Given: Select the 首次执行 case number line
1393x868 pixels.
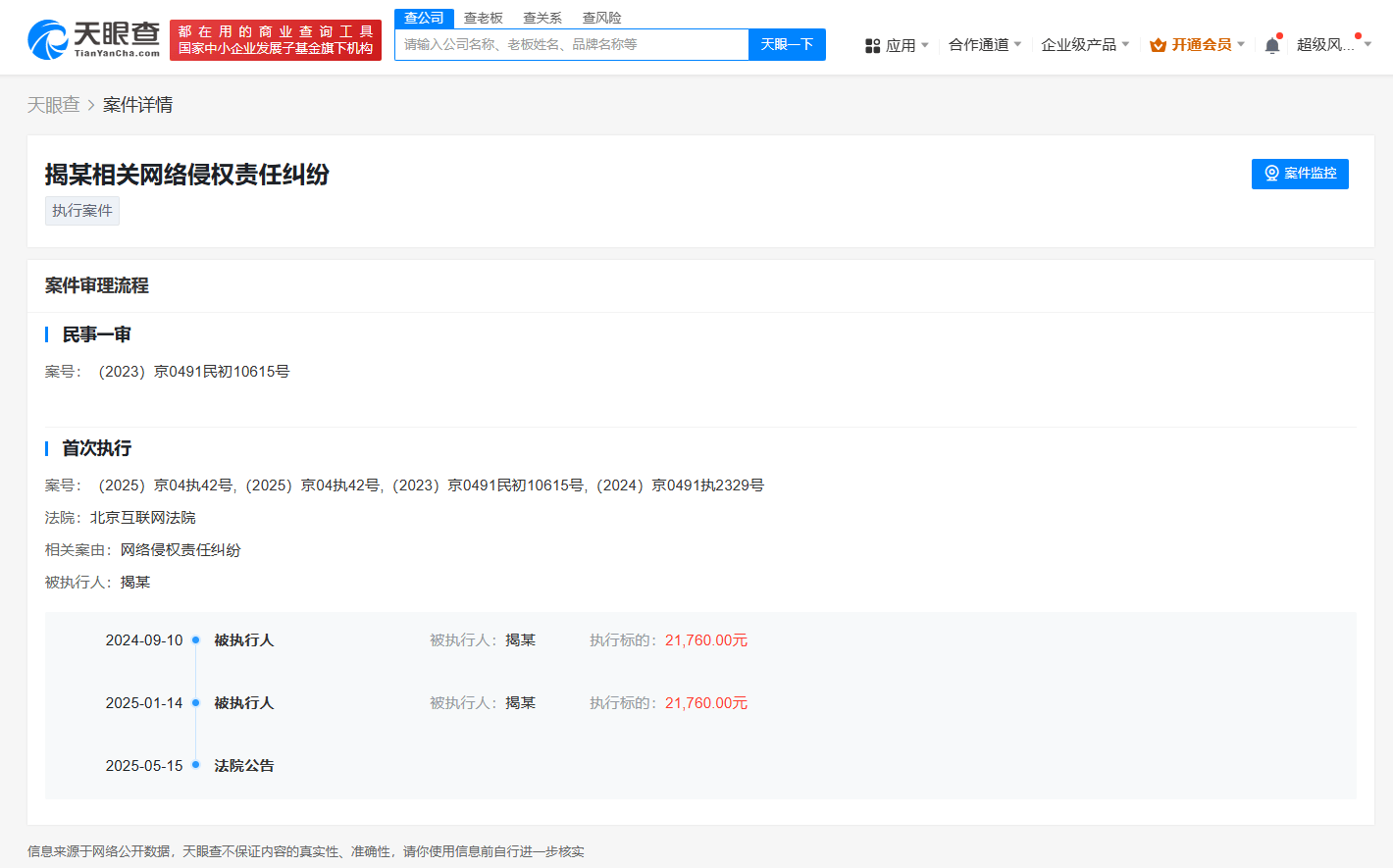Looking at the screenshot, I should point(431,485).
